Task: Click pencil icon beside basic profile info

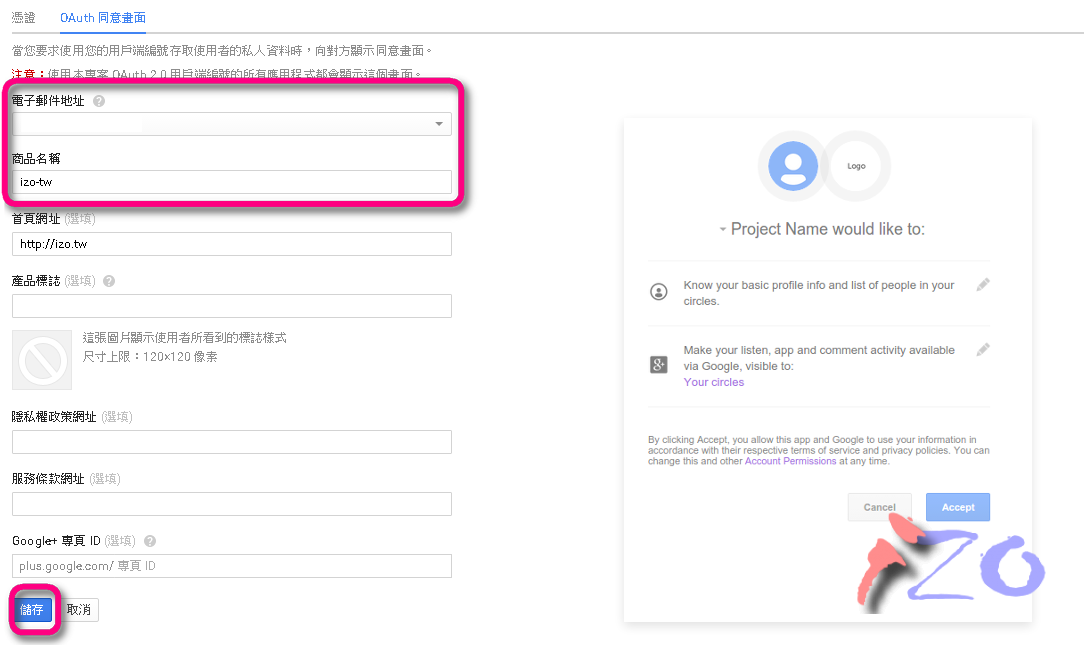Action: pos(982,285)
